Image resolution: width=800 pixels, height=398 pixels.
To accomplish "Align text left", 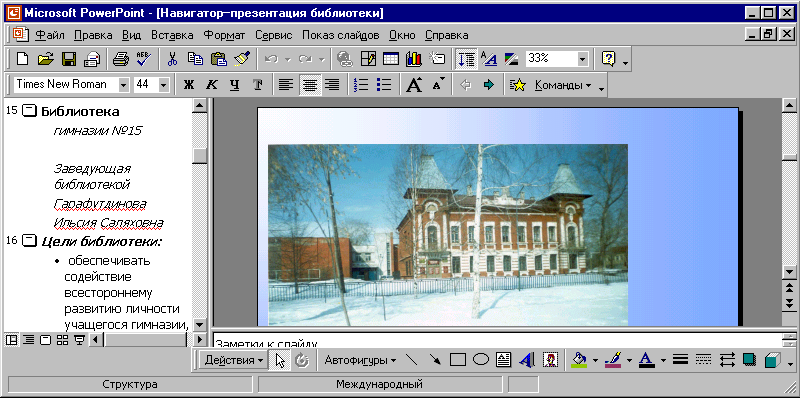I will pyautogui.click(x=286, y=85).
